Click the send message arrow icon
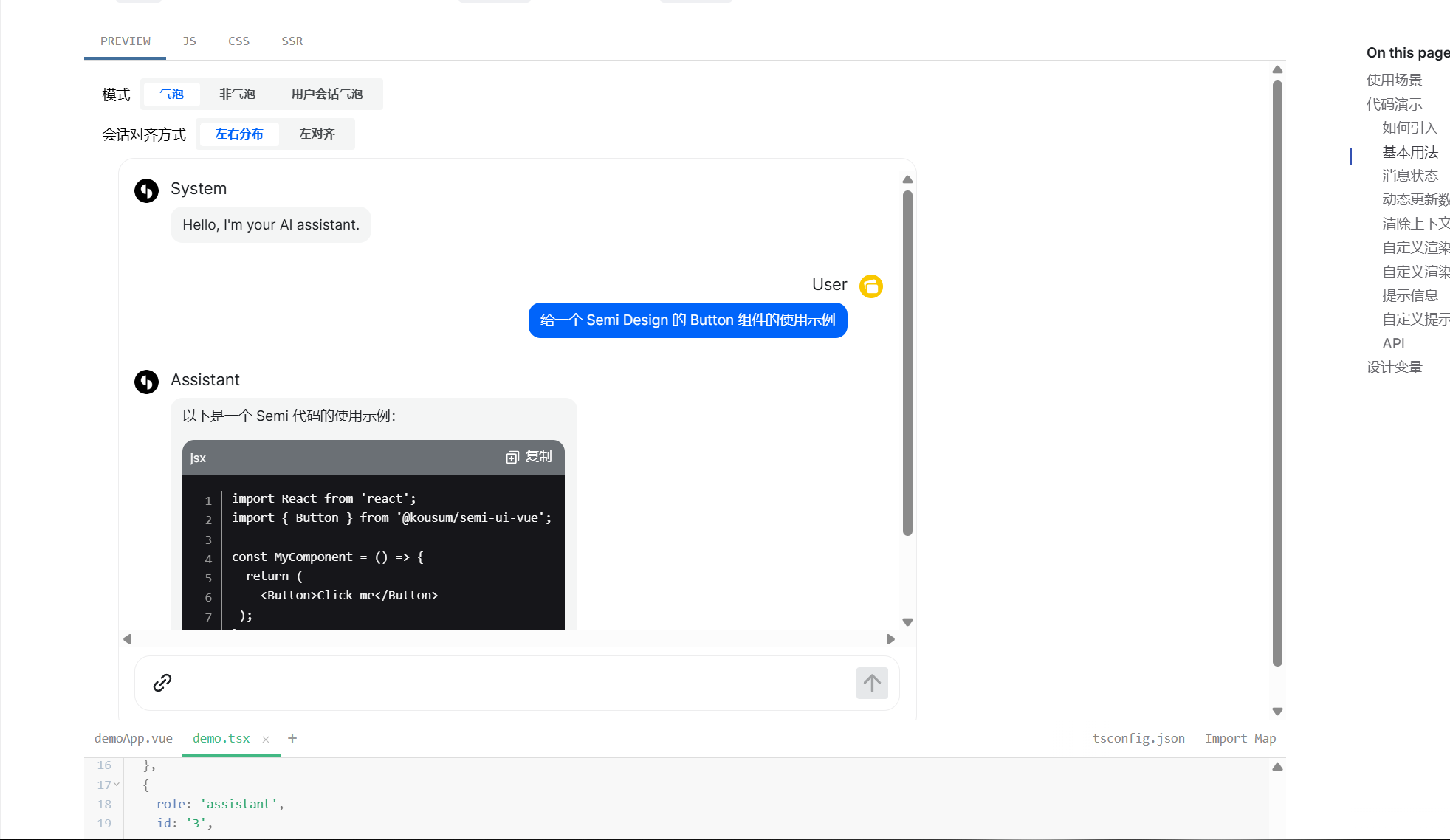 tap(872, 684)
